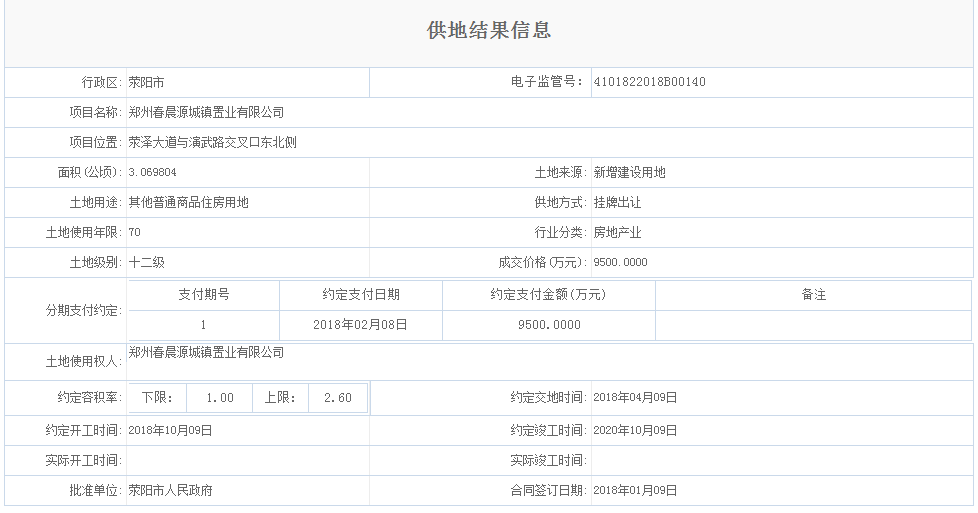Select the plot ratio lower limit 1.00

[220, 398]
